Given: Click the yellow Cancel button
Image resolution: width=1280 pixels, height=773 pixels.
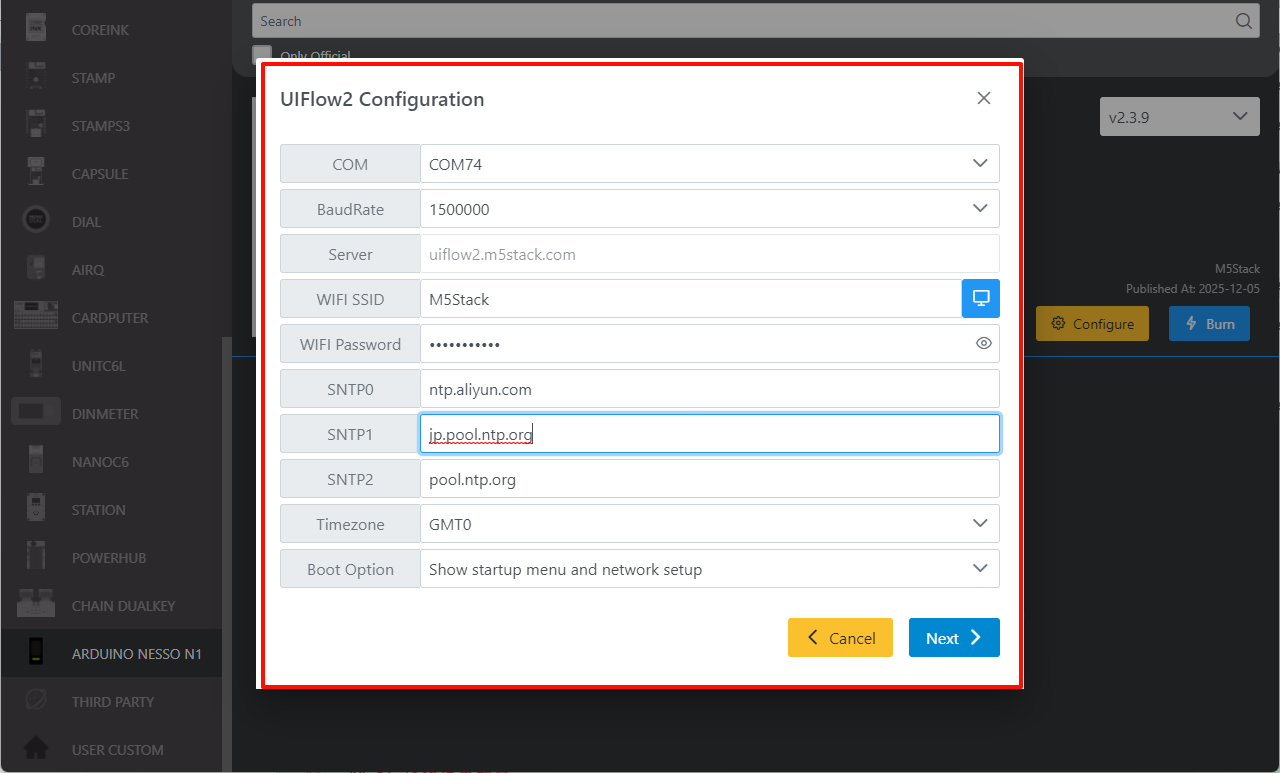Looking at the screenshot, I should point(840,638).
